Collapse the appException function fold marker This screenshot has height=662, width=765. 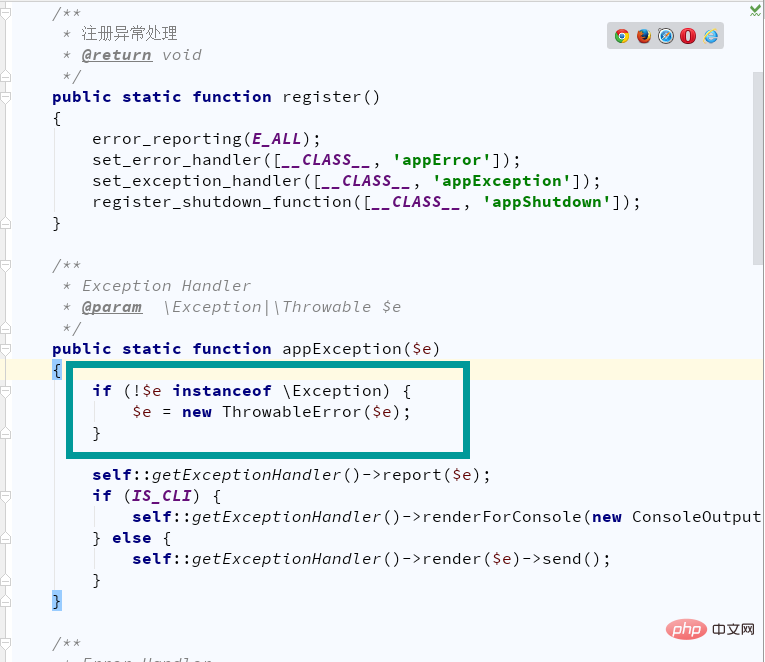[x=5, y=349]
